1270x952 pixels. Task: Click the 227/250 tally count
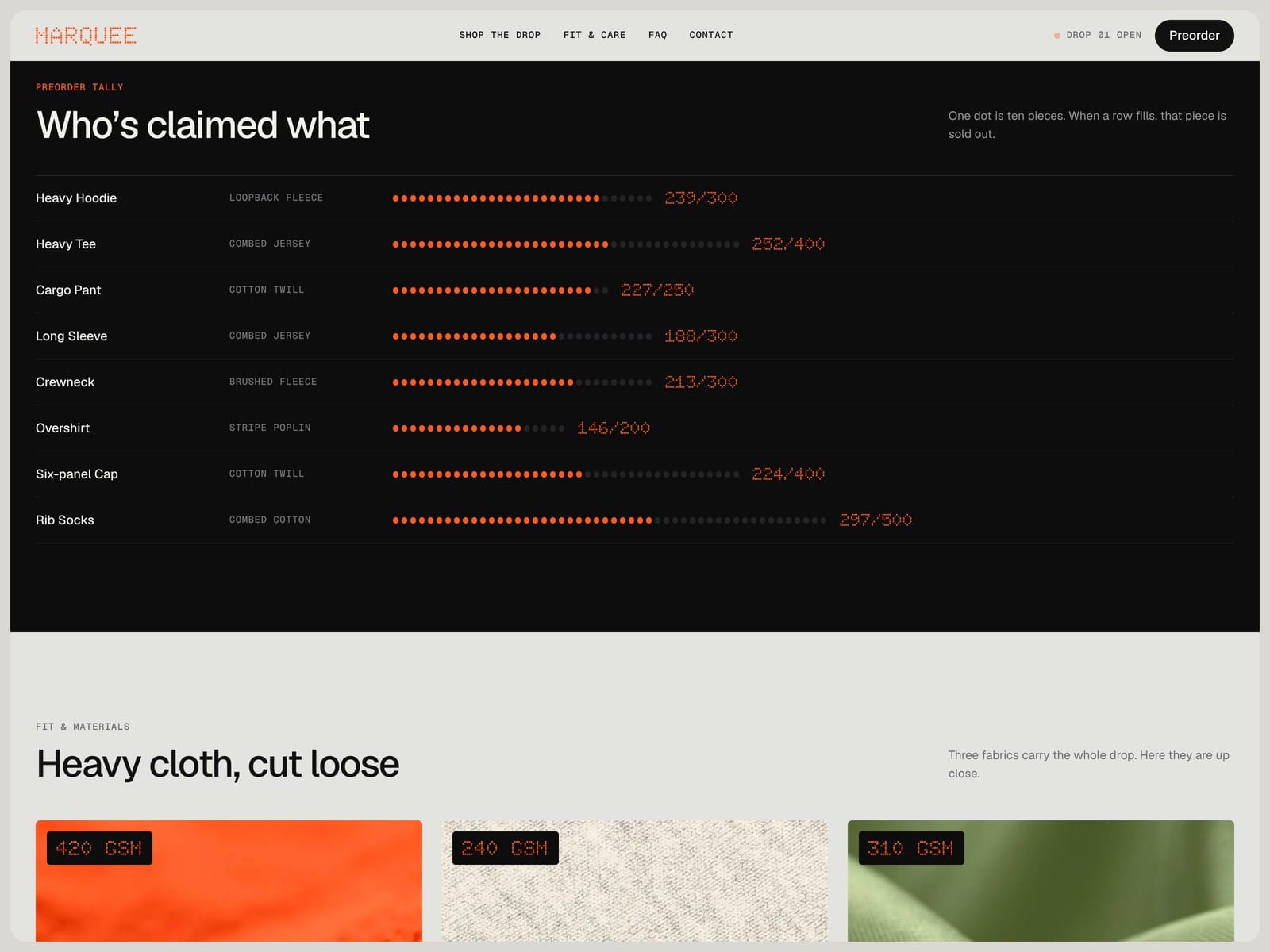[x=657, y=290]
